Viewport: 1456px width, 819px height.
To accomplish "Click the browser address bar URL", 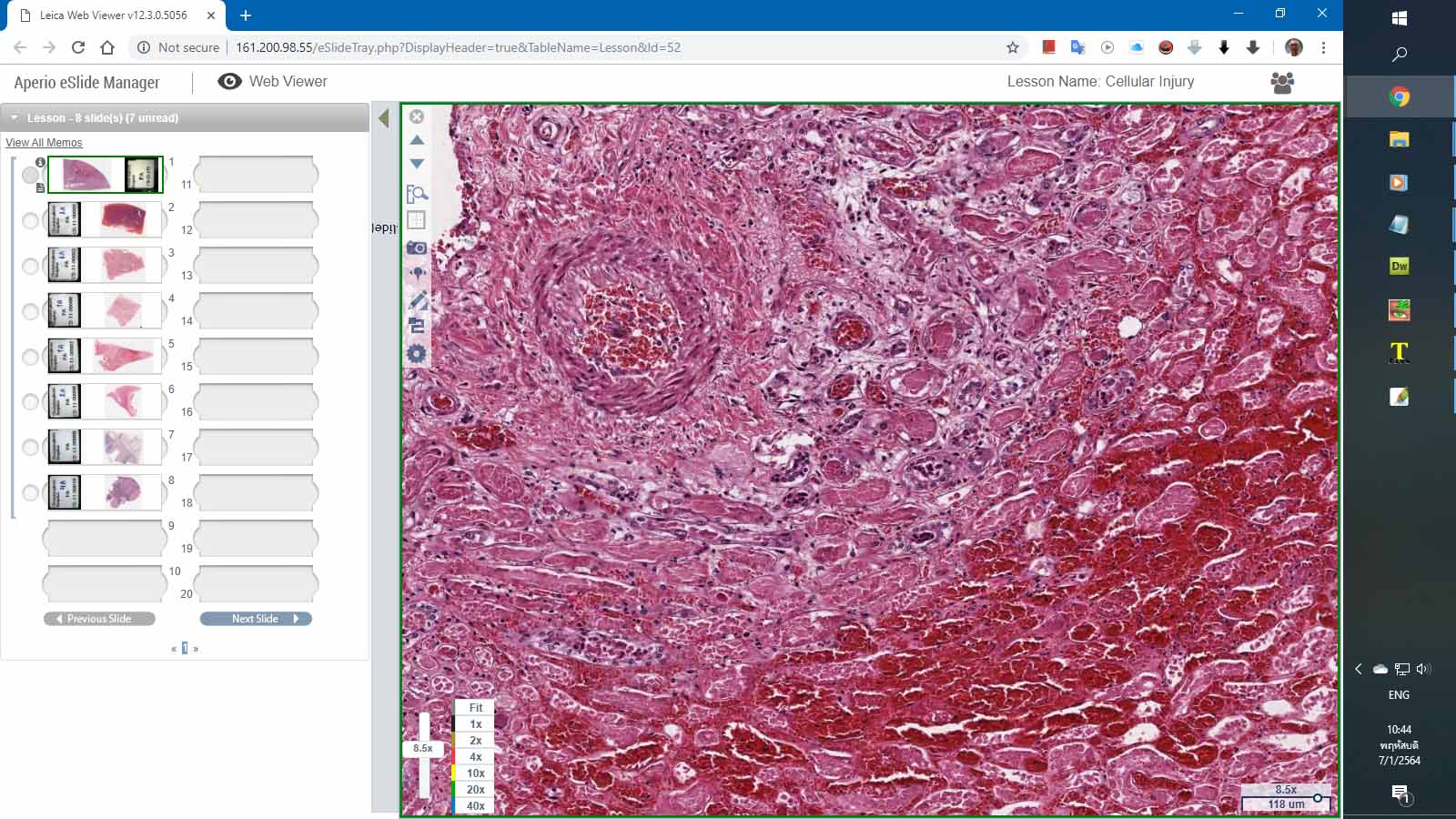I will (x=458, y=47).
